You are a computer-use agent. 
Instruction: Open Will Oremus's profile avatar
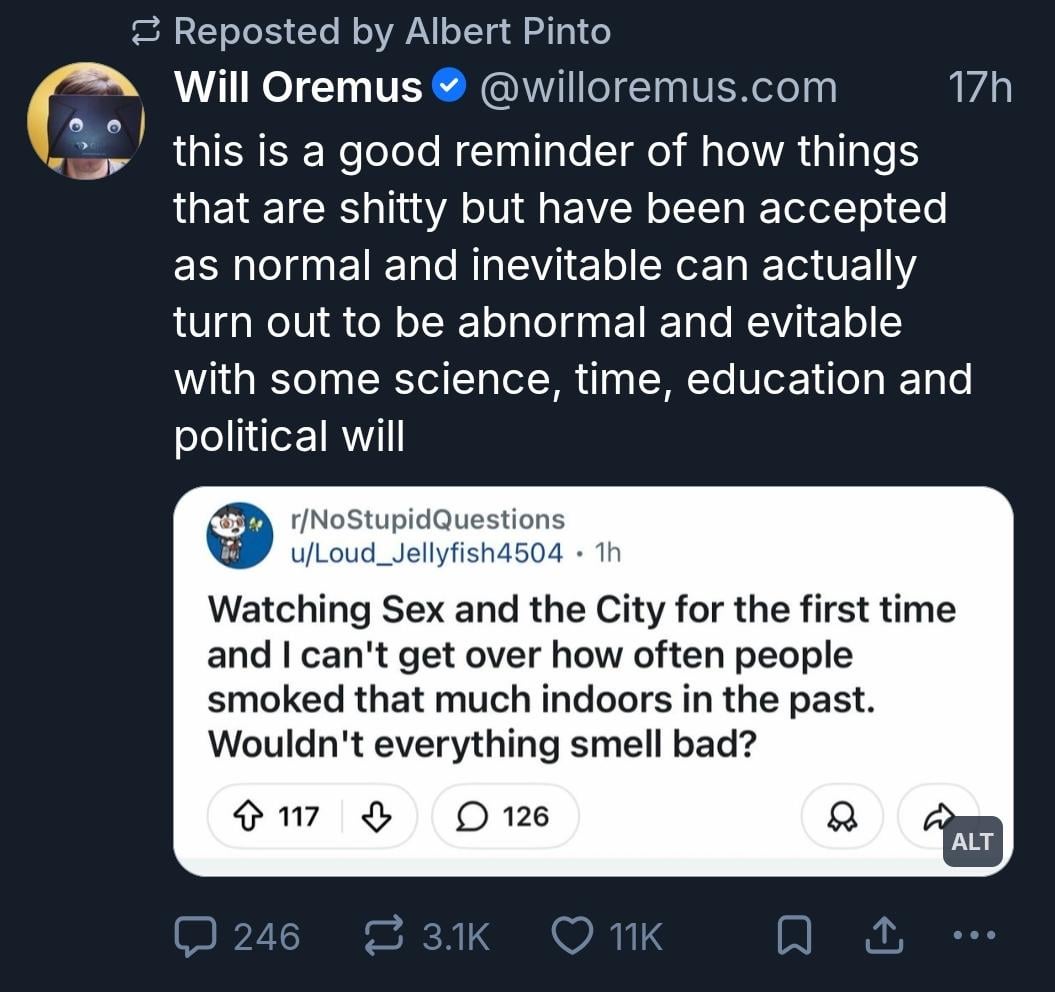(x=86, y=120)
